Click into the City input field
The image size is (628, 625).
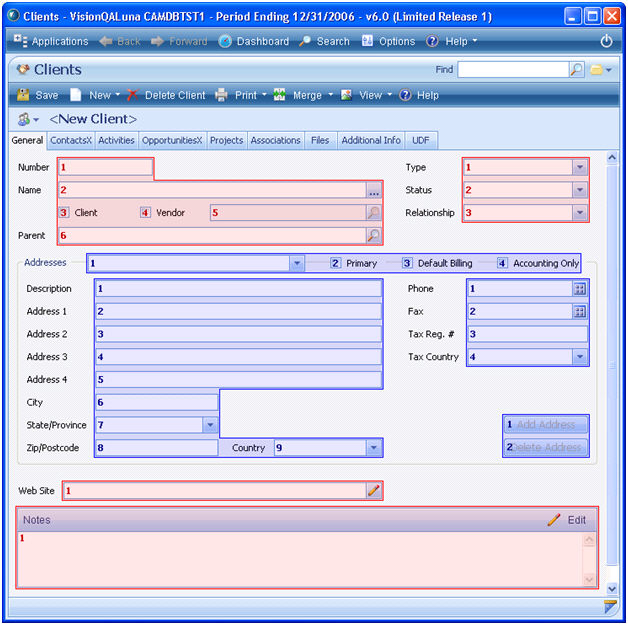coord(157,402)
